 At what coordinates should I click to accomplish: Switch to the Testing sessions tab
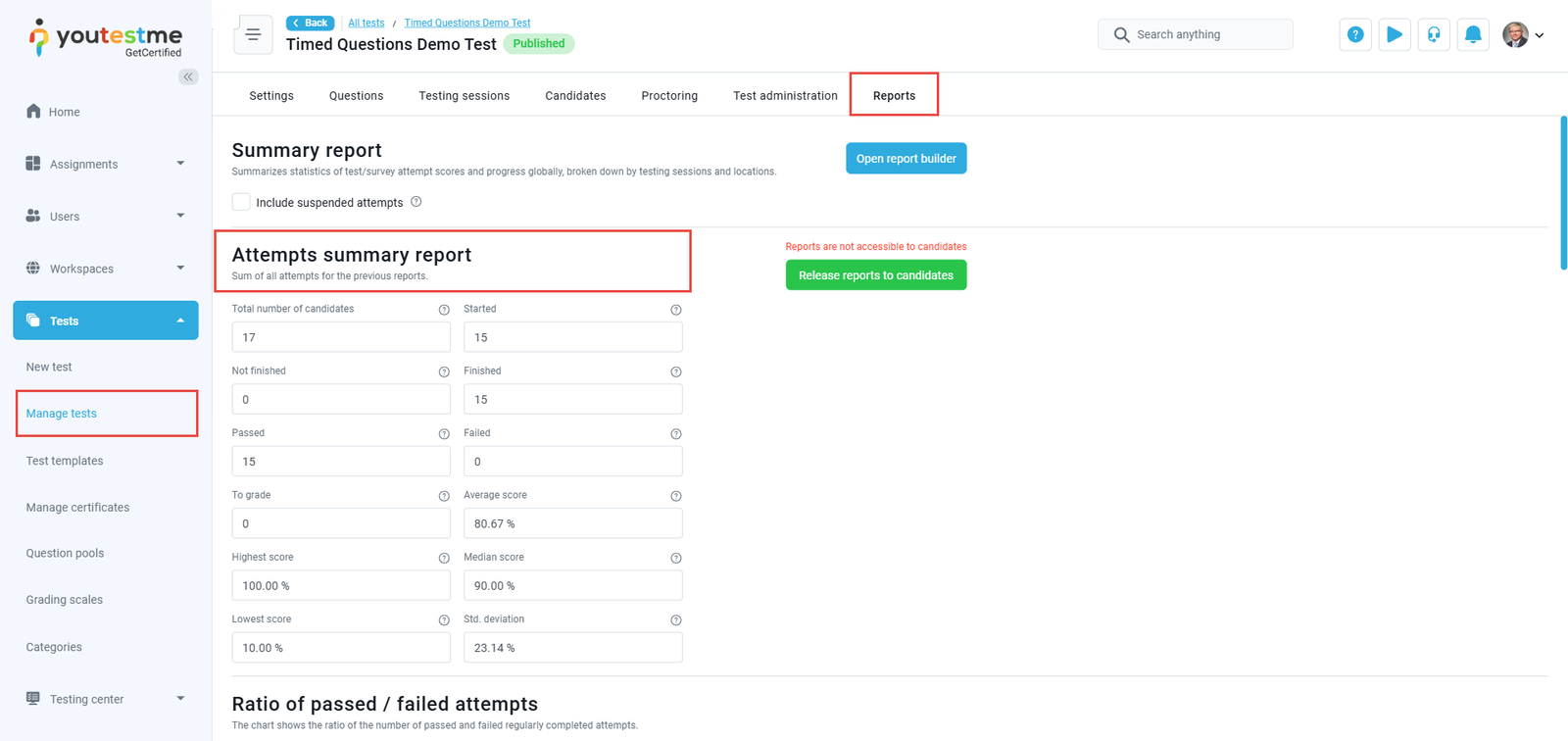click(x=464, y=96)
